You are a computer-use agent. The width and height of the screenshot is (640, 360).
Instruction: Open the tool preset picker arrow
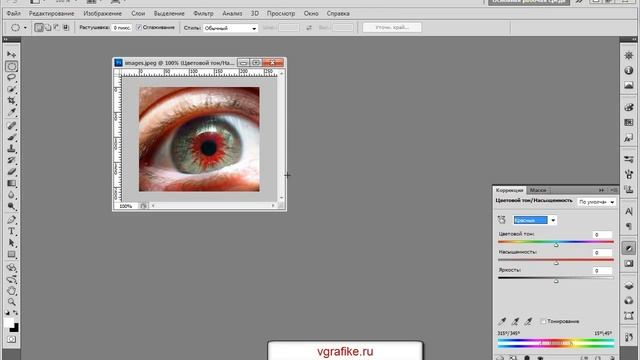25,28
